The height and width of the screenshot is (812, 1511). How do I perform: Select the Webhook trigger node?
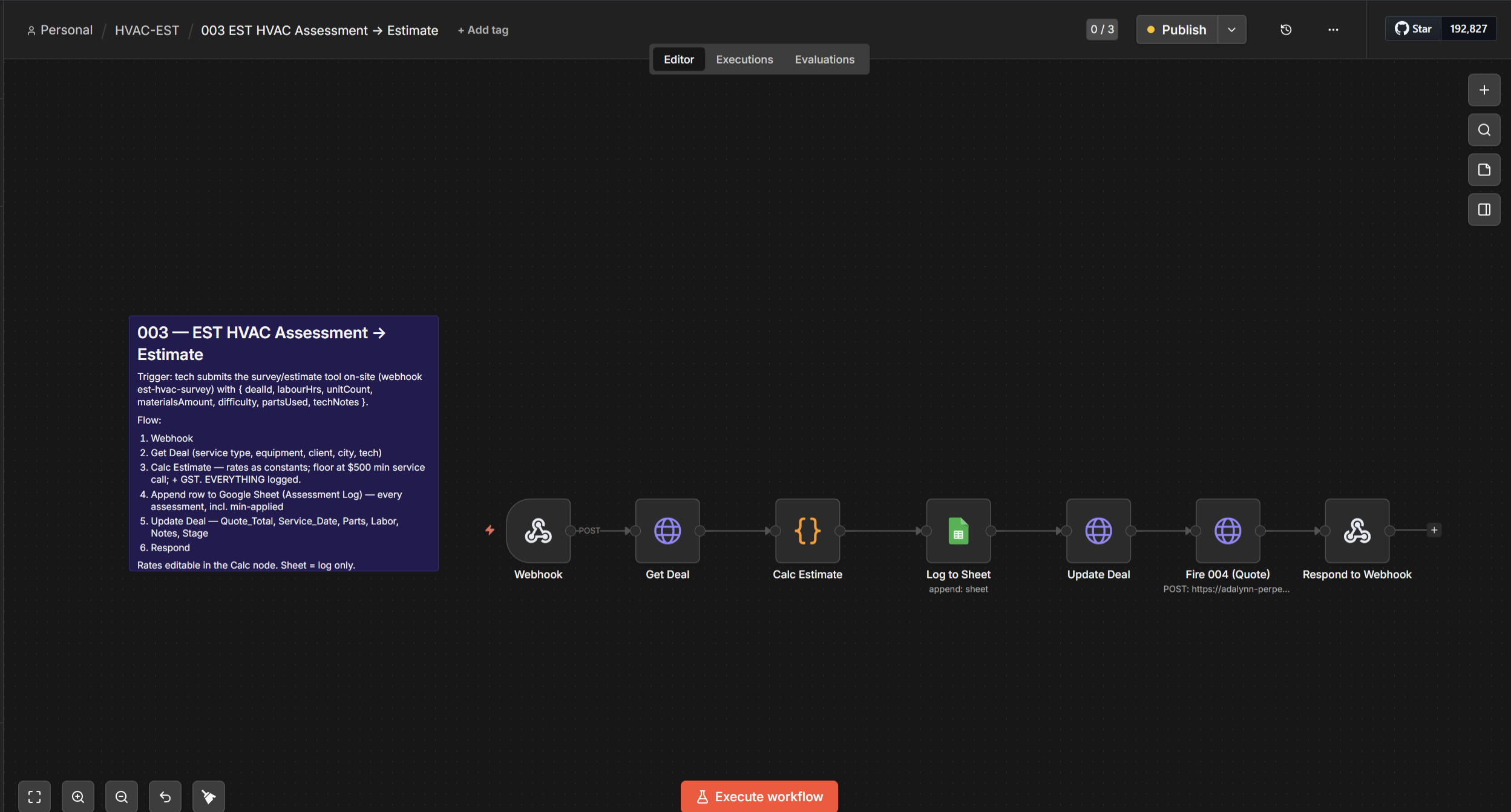538,531
